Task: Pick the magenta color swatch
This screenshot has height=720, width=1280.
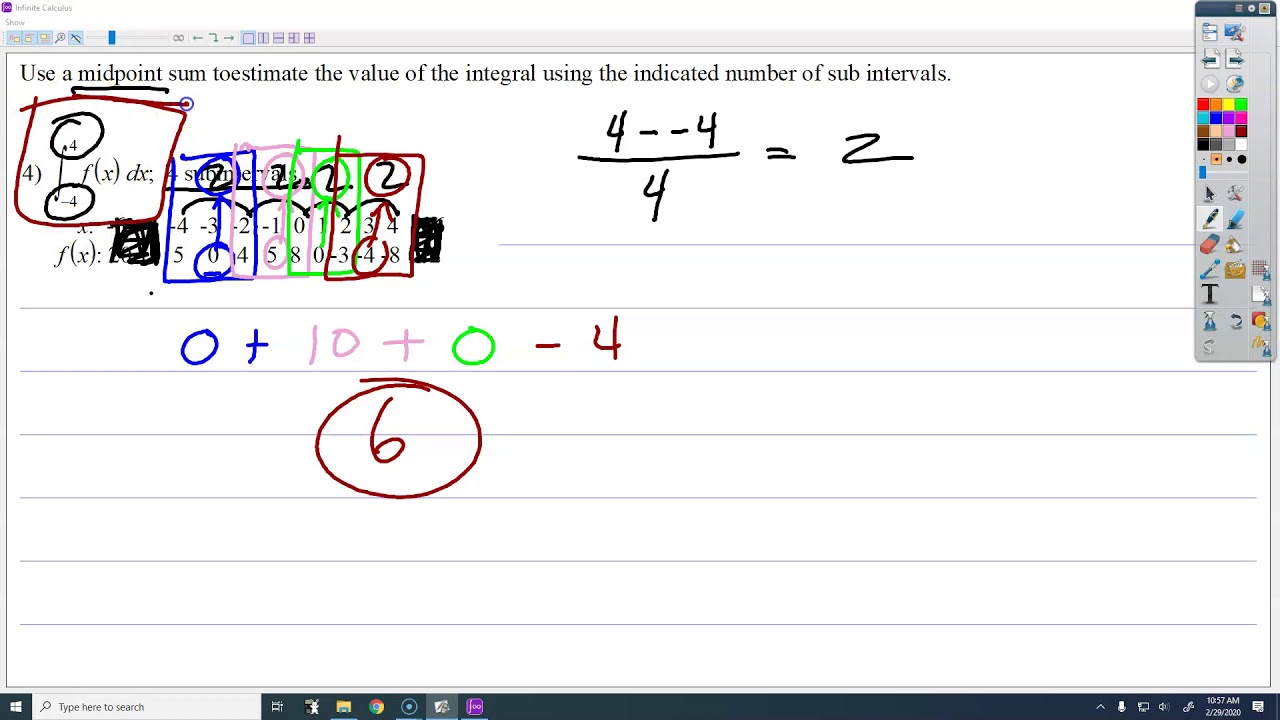Action: click(1241, 118)
